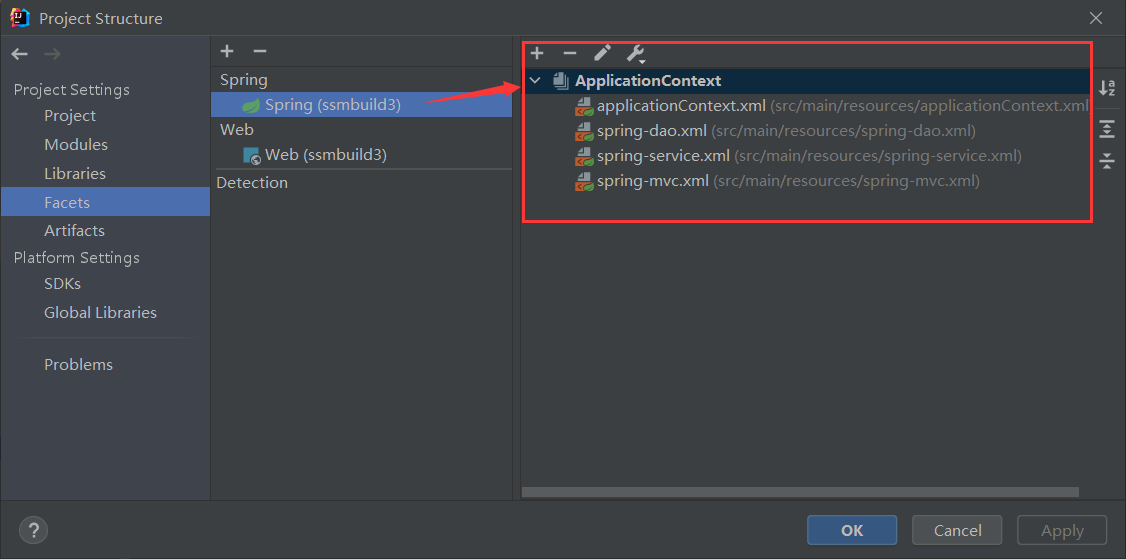Collapse all tree nodes
1126x559 pixels.
pyautogui.click(x=1107, y=160)
